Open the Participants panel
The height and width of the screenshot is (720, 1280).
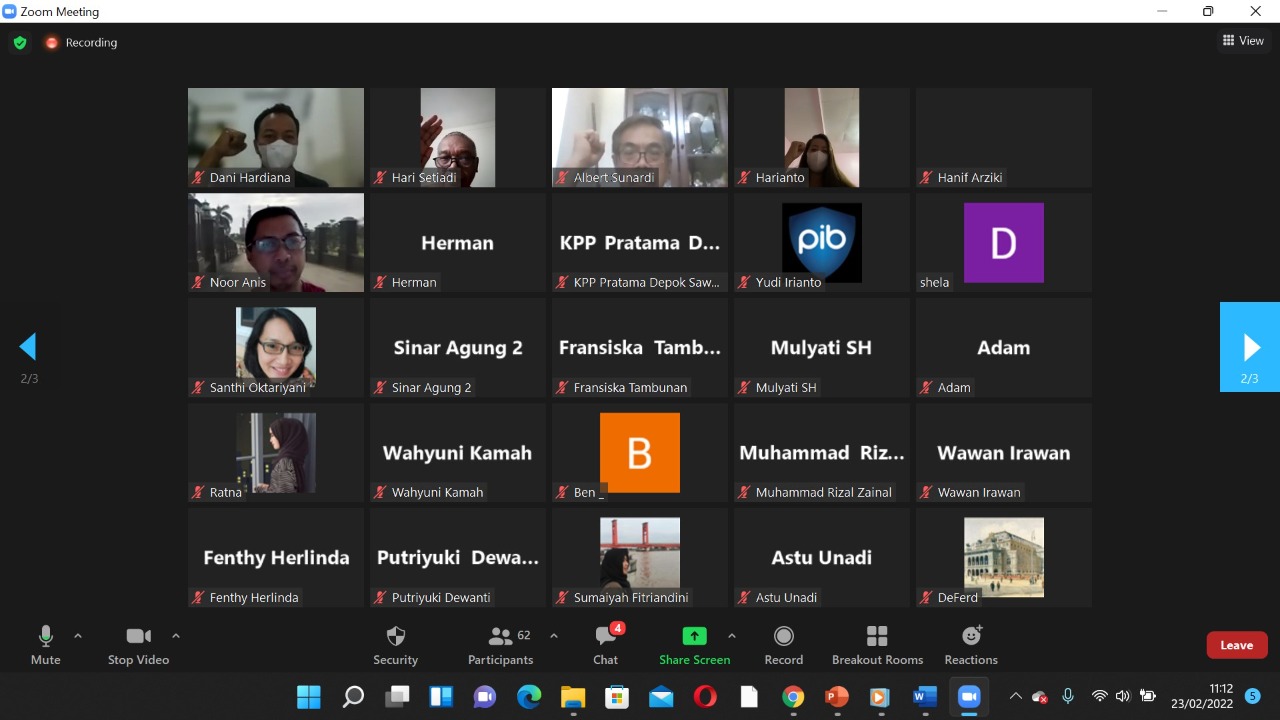click(501, 645)
